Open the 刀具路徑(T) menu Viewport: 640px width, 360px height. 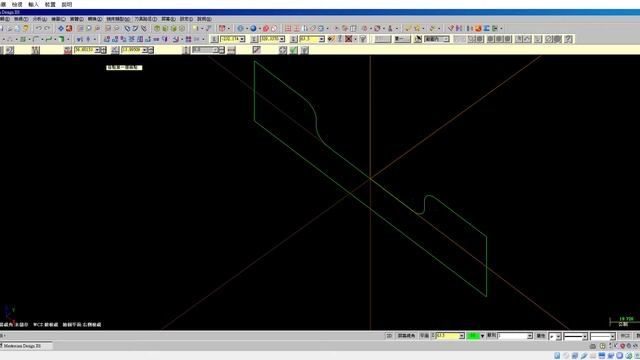pos(145,19)
